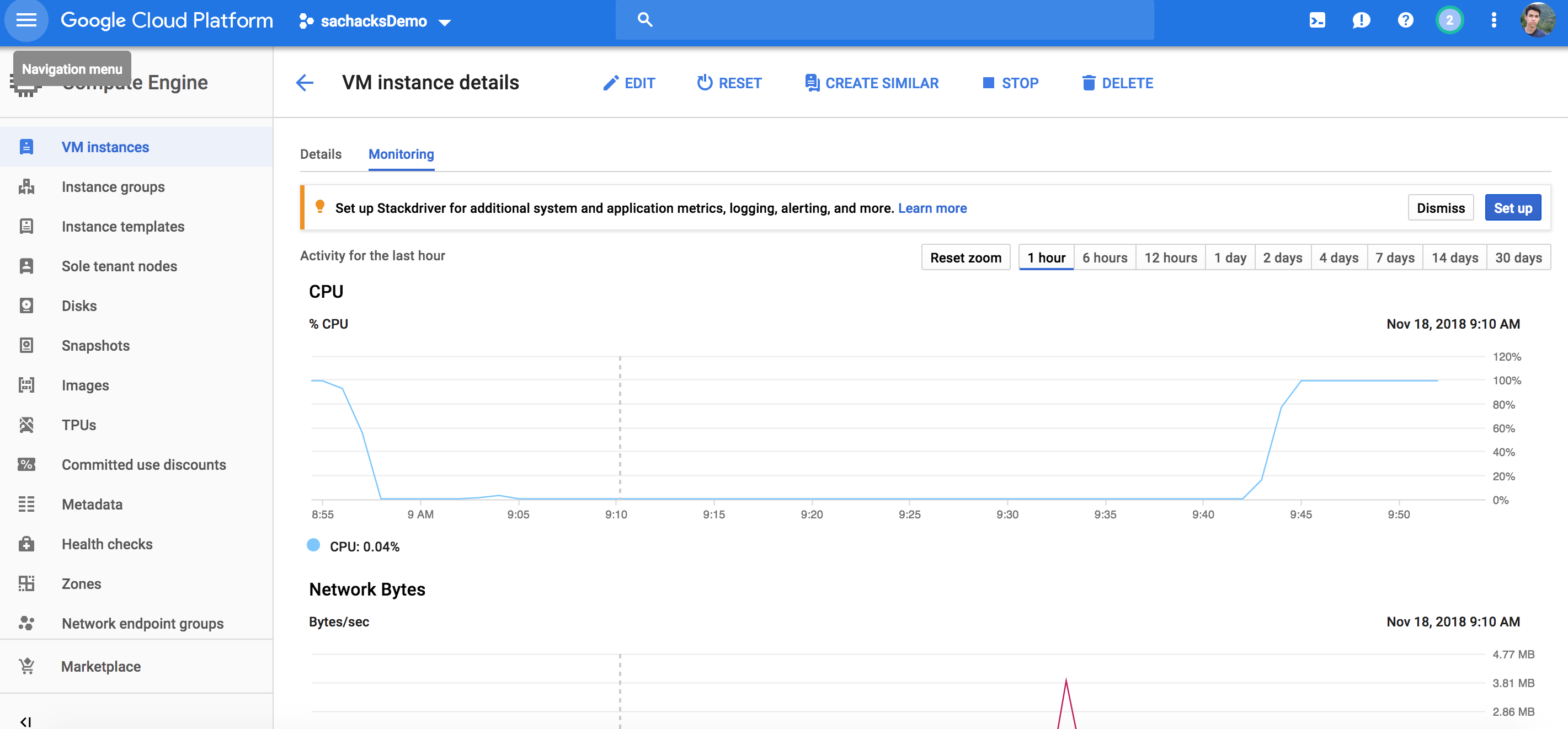Open the hamburger navigation menu

26,21
